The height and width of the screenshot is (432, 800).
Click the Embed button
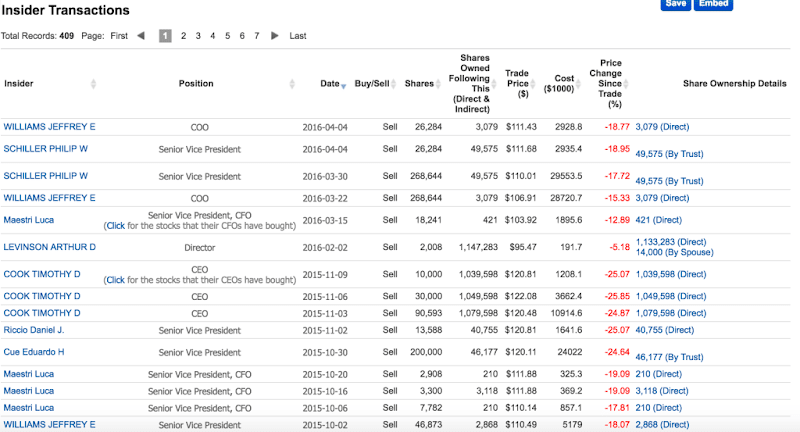(712, 4)
